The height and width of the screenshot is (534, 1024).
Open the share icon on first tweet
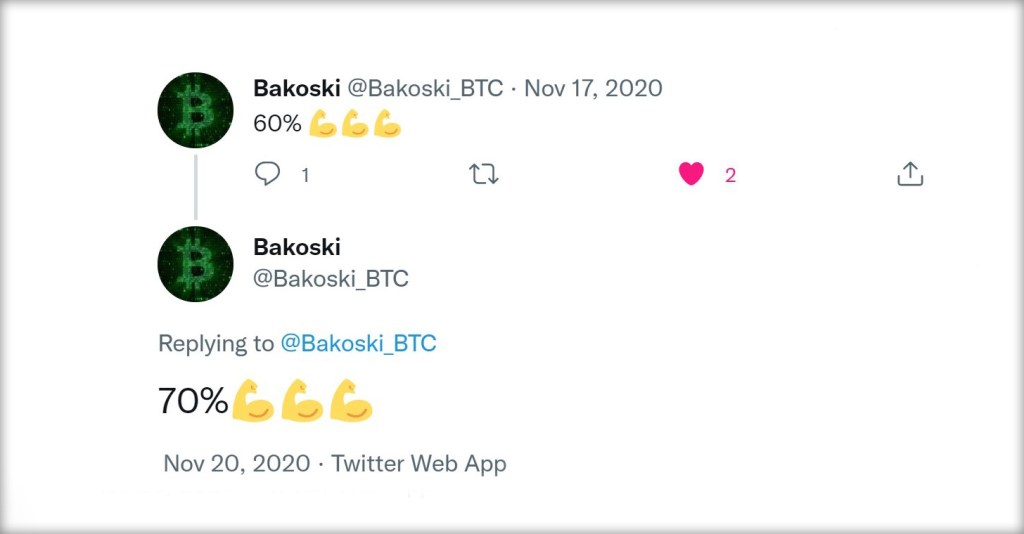click(x=909, y=175)
